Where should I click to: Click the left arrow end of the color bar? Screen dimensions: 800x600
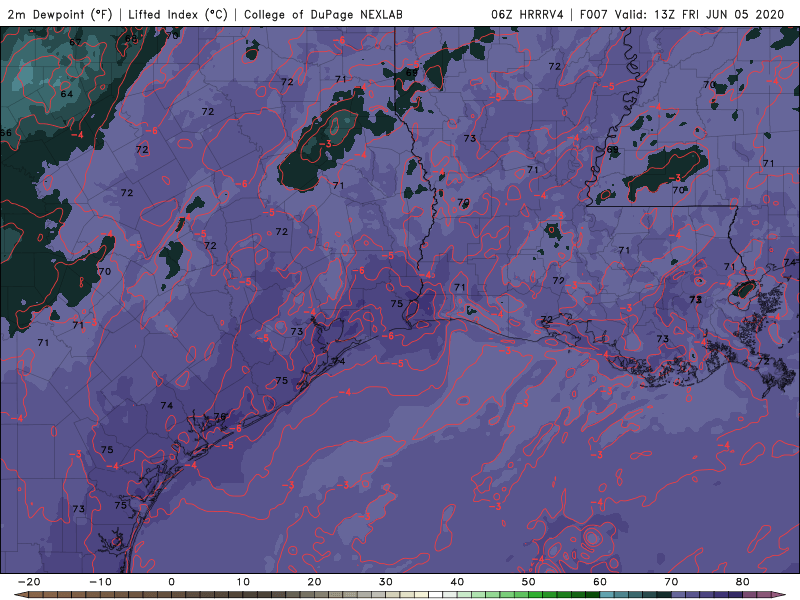tap(20, 595)
